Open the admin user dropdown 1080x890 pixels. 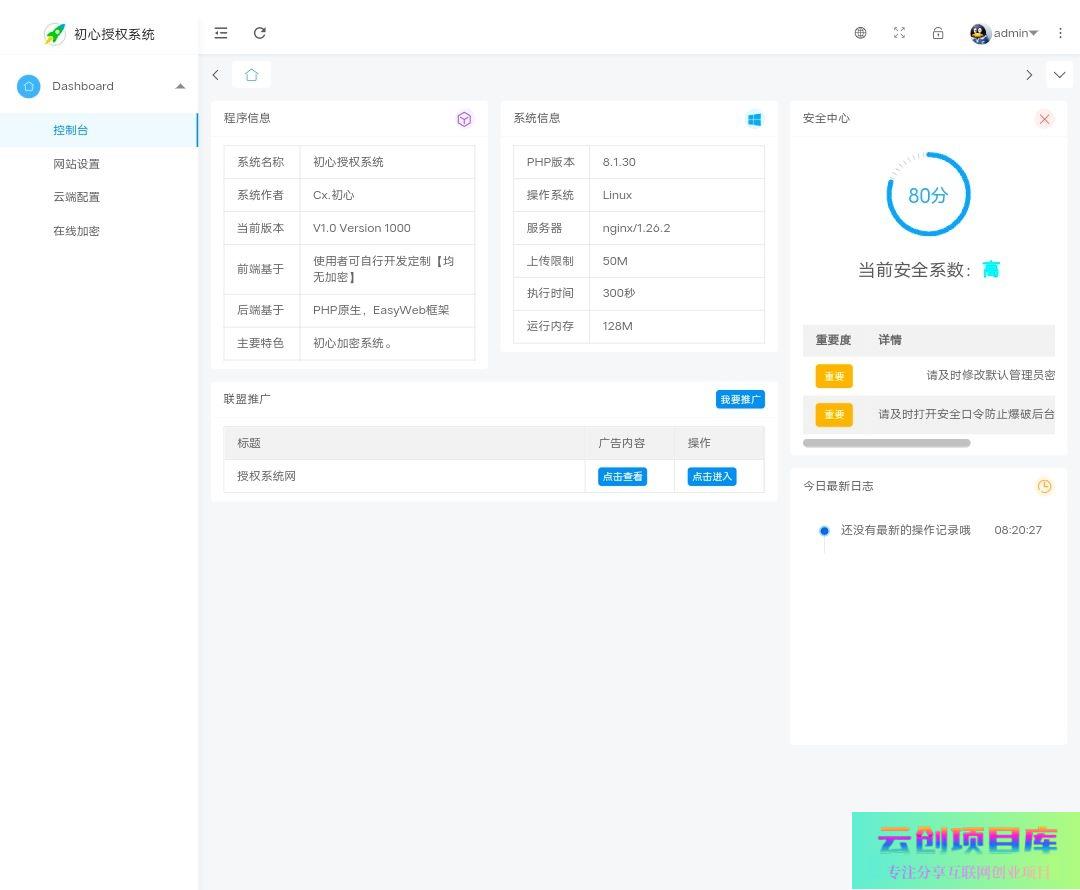click(x=1005, y=33)
